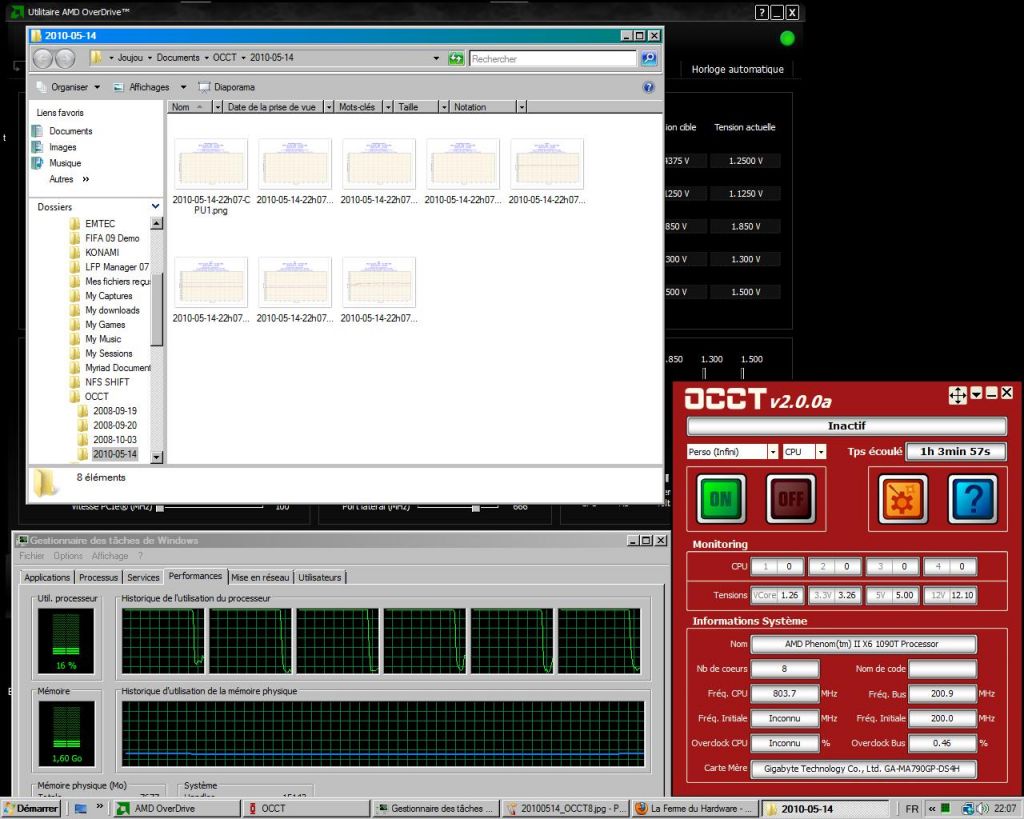Open address bar history dropdown

(x=436, y=58)
